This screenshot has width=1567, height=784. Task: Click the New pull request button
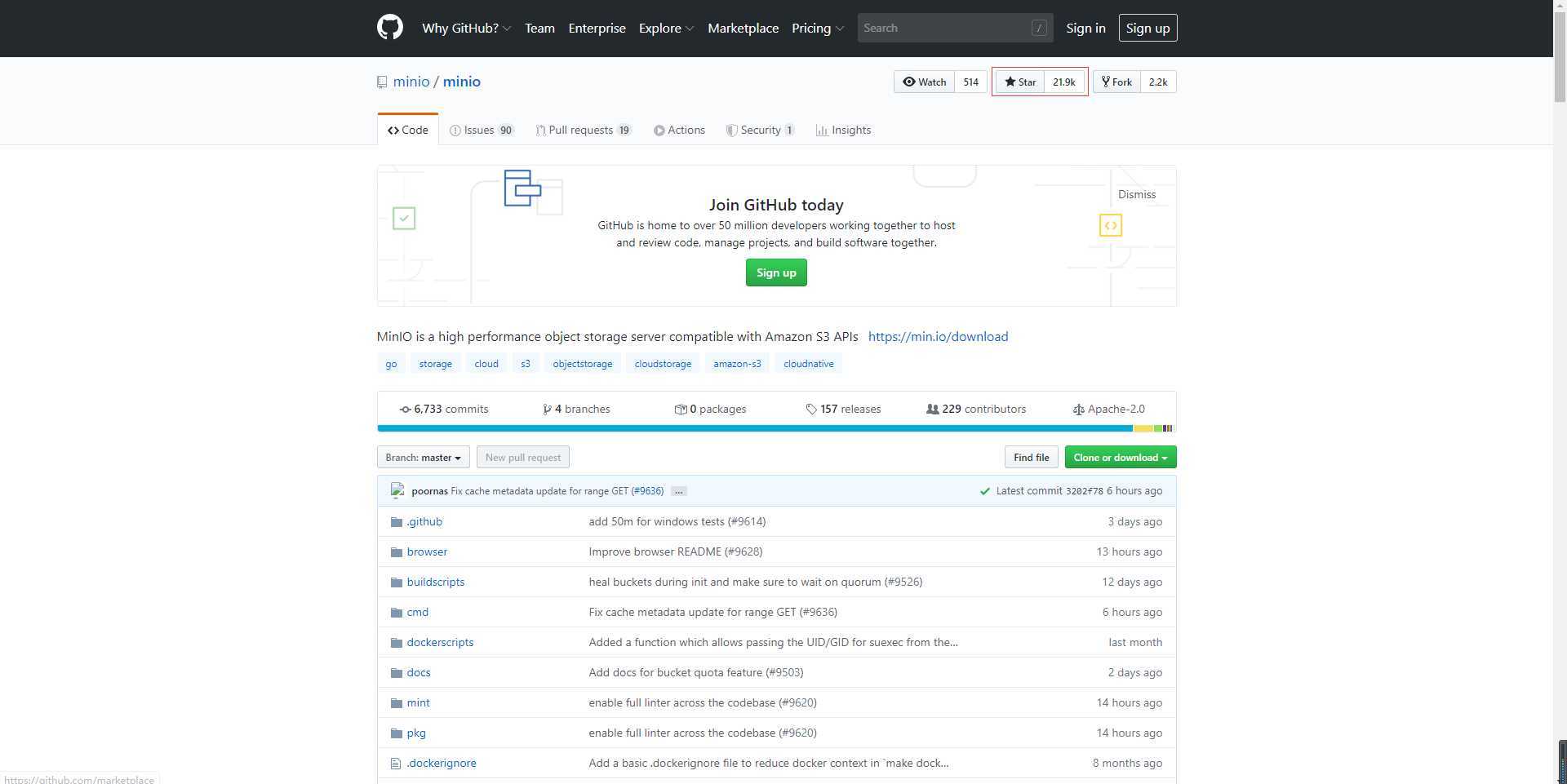523,458
